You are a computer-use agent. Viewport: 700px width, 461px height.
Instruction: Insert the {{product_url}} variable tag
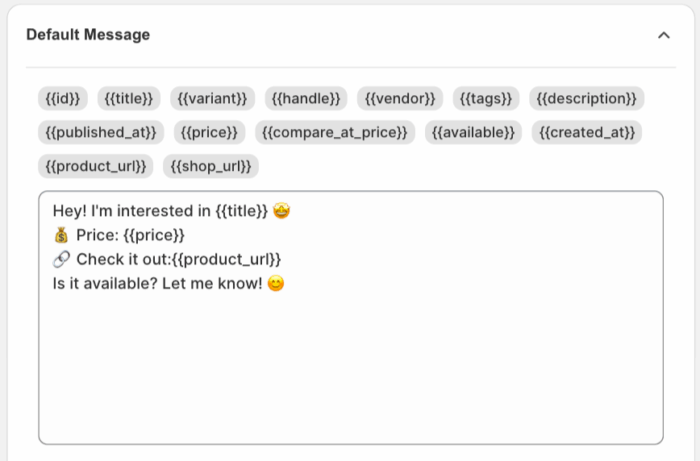[x=95, y=166]
